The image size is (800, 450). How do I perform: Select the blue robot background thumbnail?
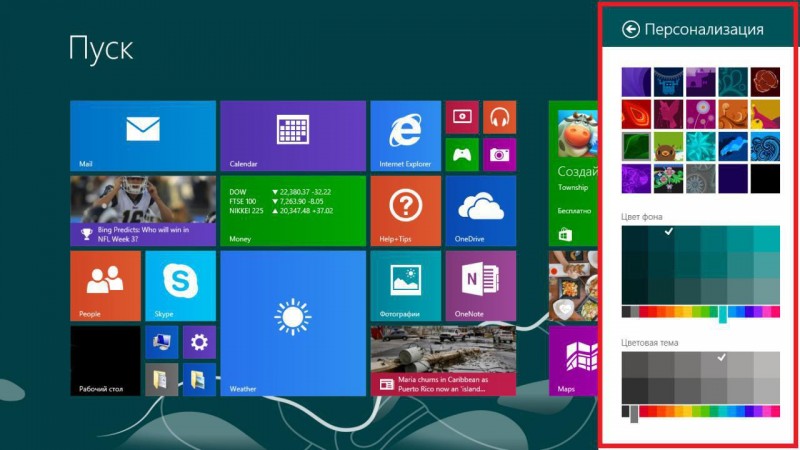668,82
